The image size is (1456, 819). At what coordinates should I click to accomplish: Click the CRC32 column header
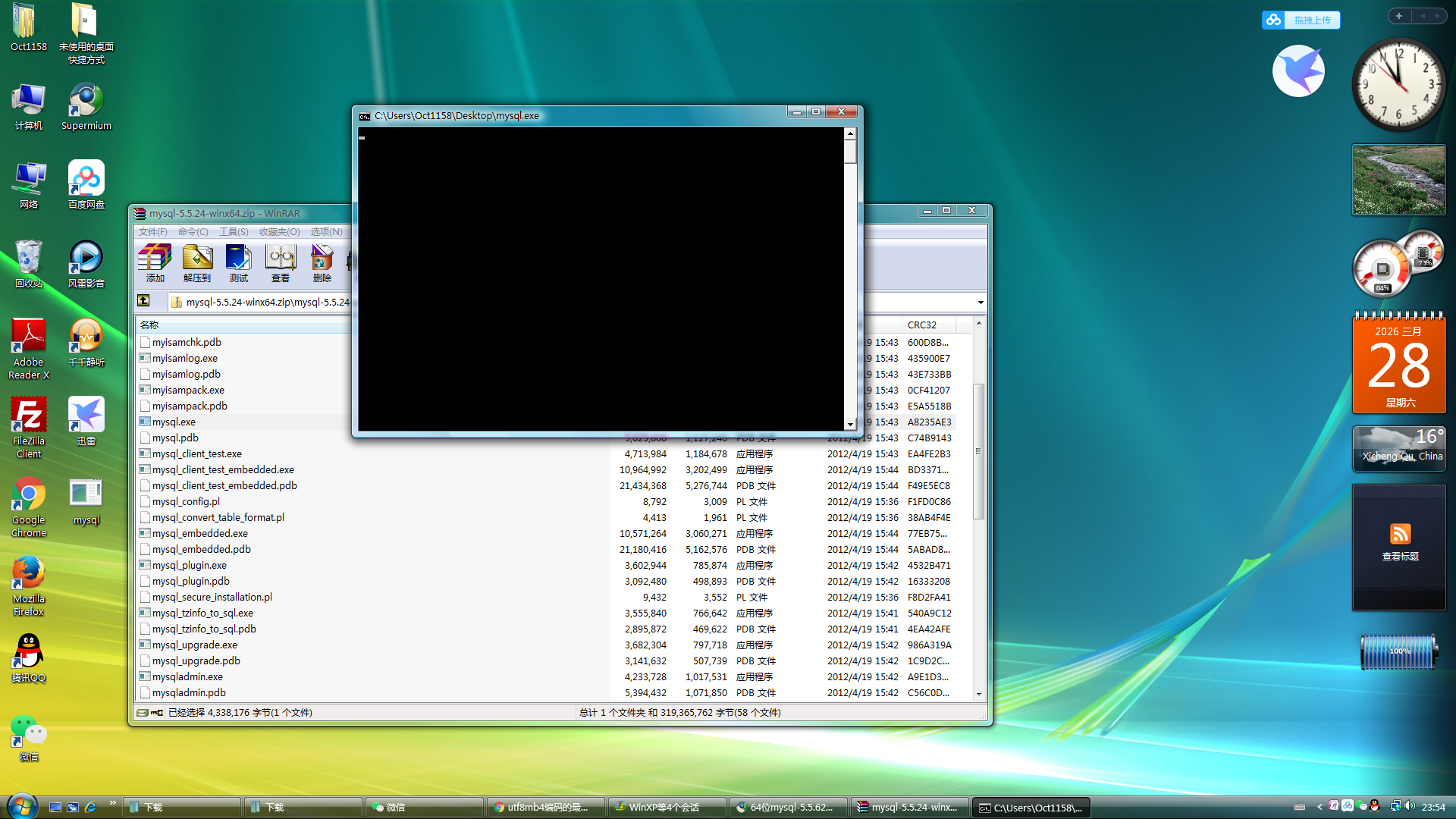click(x=922, y=325)
